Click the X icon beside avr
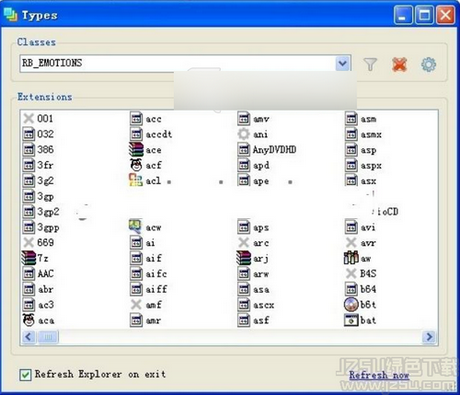 [351, 242]
